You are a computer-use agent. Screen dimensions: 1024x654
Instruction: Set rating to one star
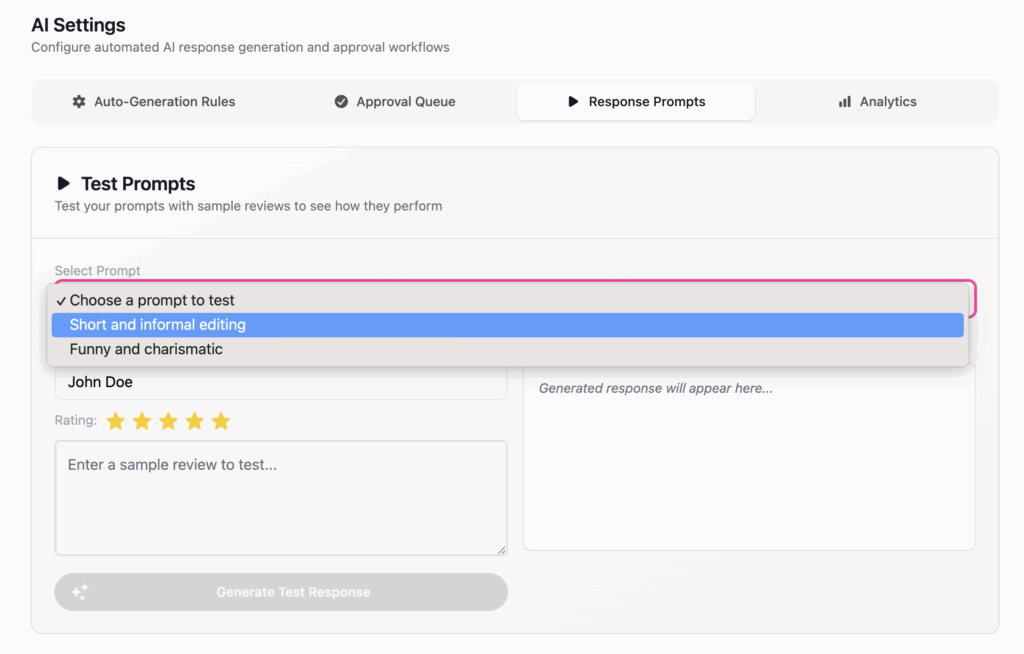tap(116, 421)
